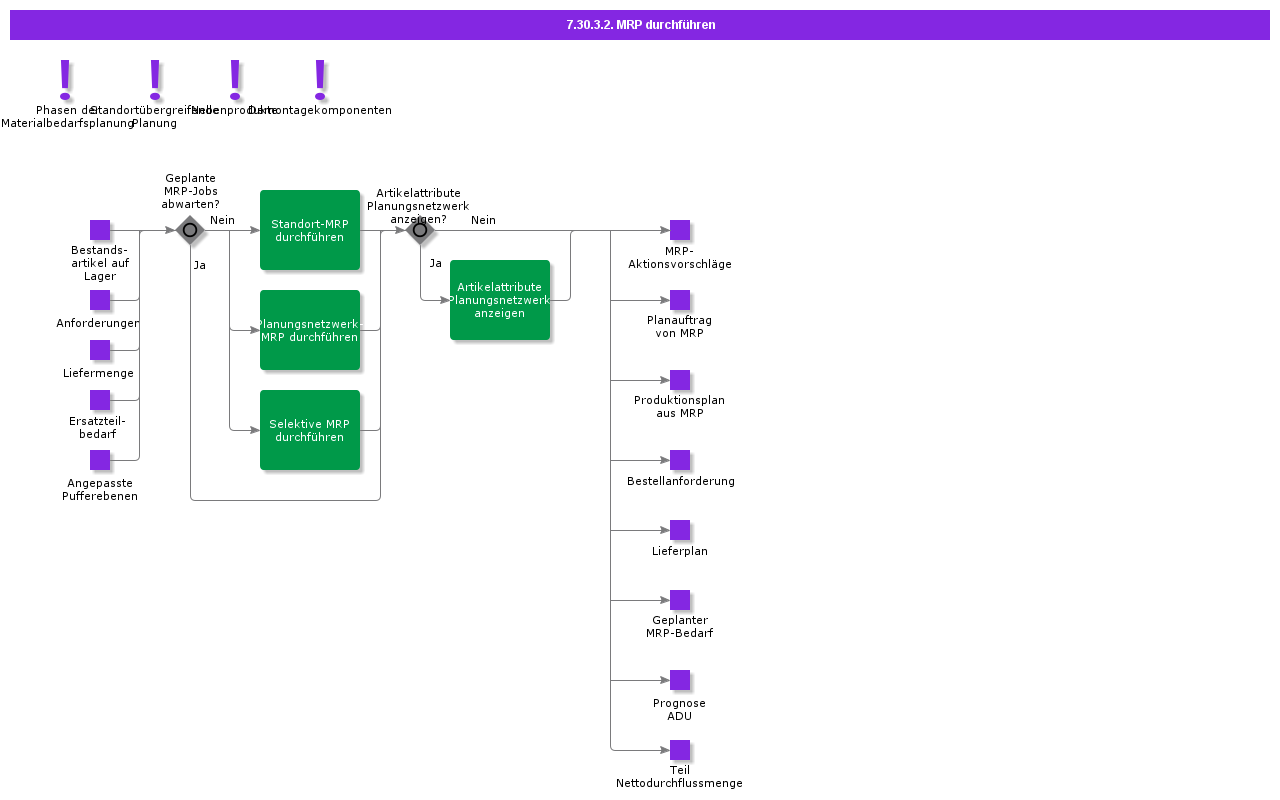Open the Standort-MRP durchführen process box
Viewport: 1280px width, 800px height.
310,230
